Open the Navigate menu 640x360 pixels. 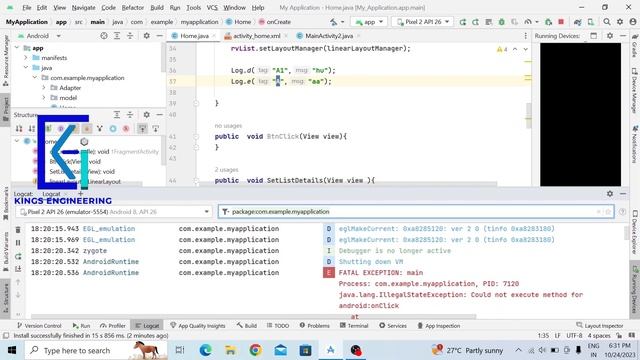(x=83, y=7)
